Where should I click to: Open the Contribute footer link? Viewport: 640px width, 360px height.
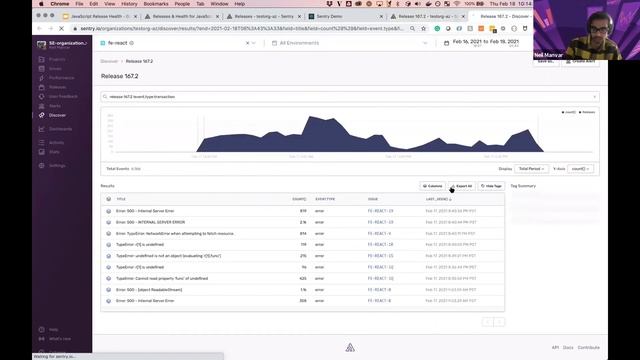click(x=589, y=347)
